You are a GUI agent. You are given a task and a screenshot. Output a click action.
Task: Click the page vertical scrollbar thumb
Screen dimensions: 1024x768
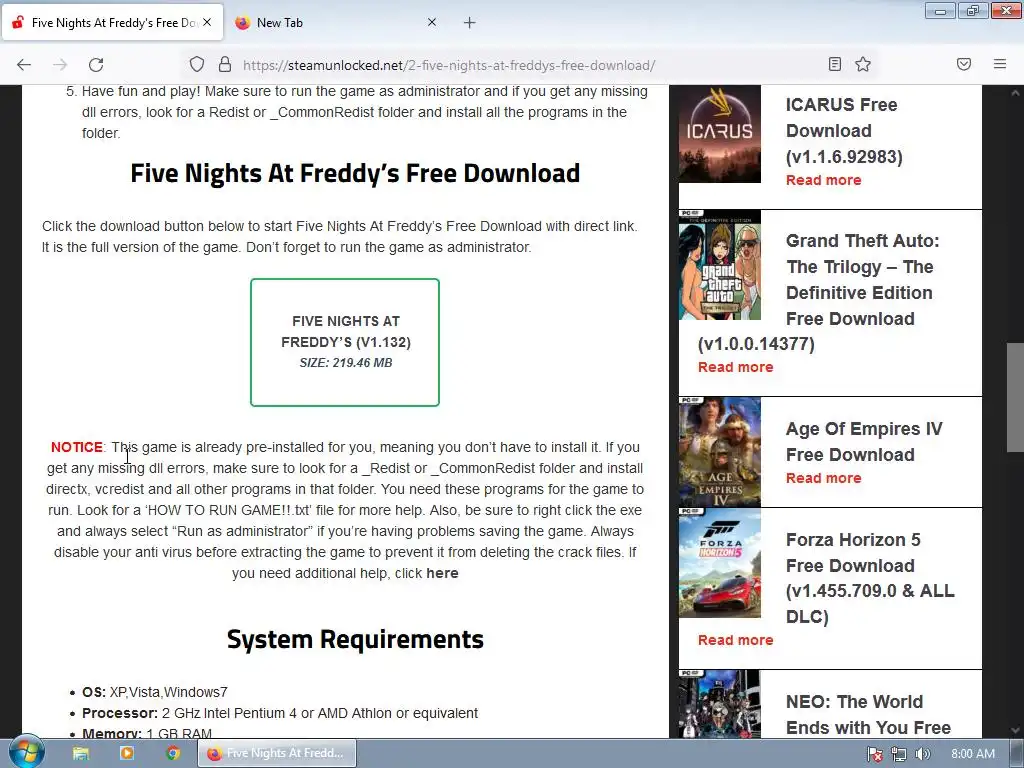(1015, 397)
